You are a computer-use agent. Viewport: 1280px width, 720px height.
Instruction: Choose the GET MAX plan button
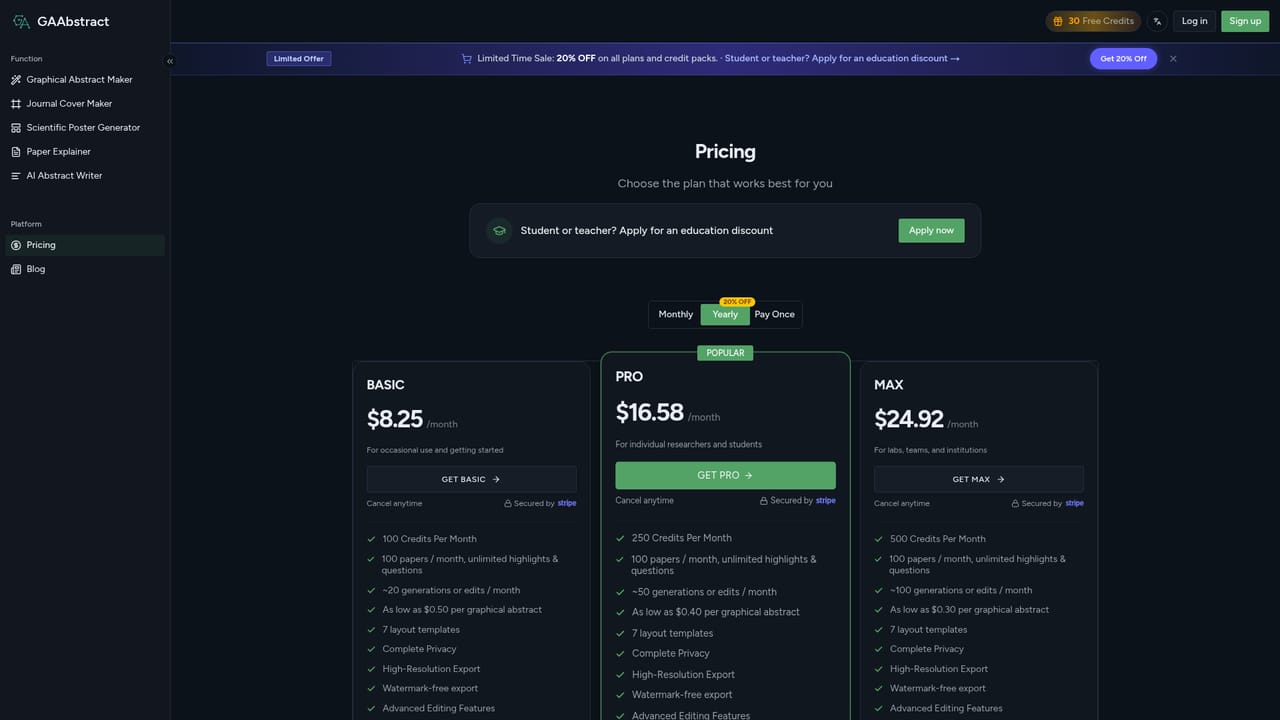[x=979, y=479]
